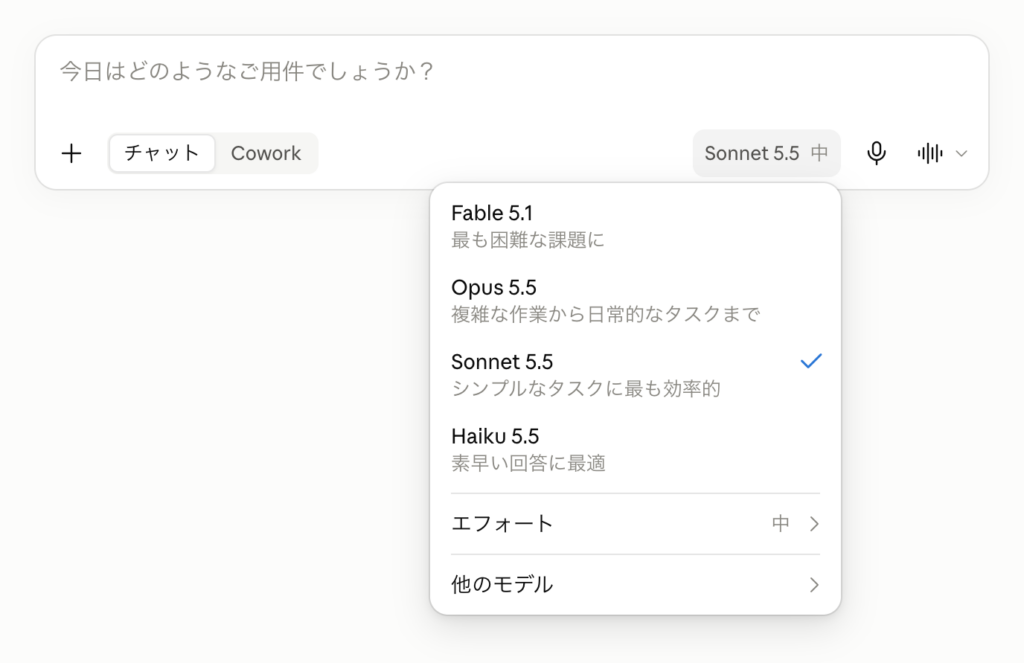The width and height of the screenshot is (1024, 663).
Task: Close the Sonnet 5.5 model selector dropdown
Action: click(x=766, y=154)
